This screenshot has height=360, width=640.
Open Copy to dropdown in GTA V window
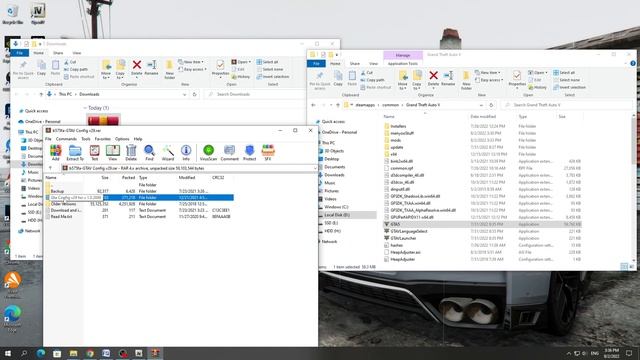[x=417, y=81]
